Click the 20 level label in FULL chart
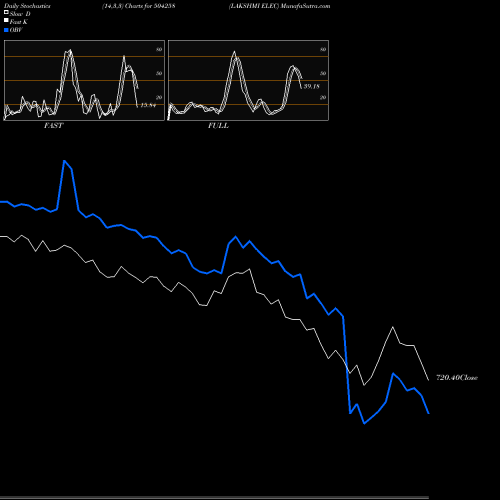 323,97
